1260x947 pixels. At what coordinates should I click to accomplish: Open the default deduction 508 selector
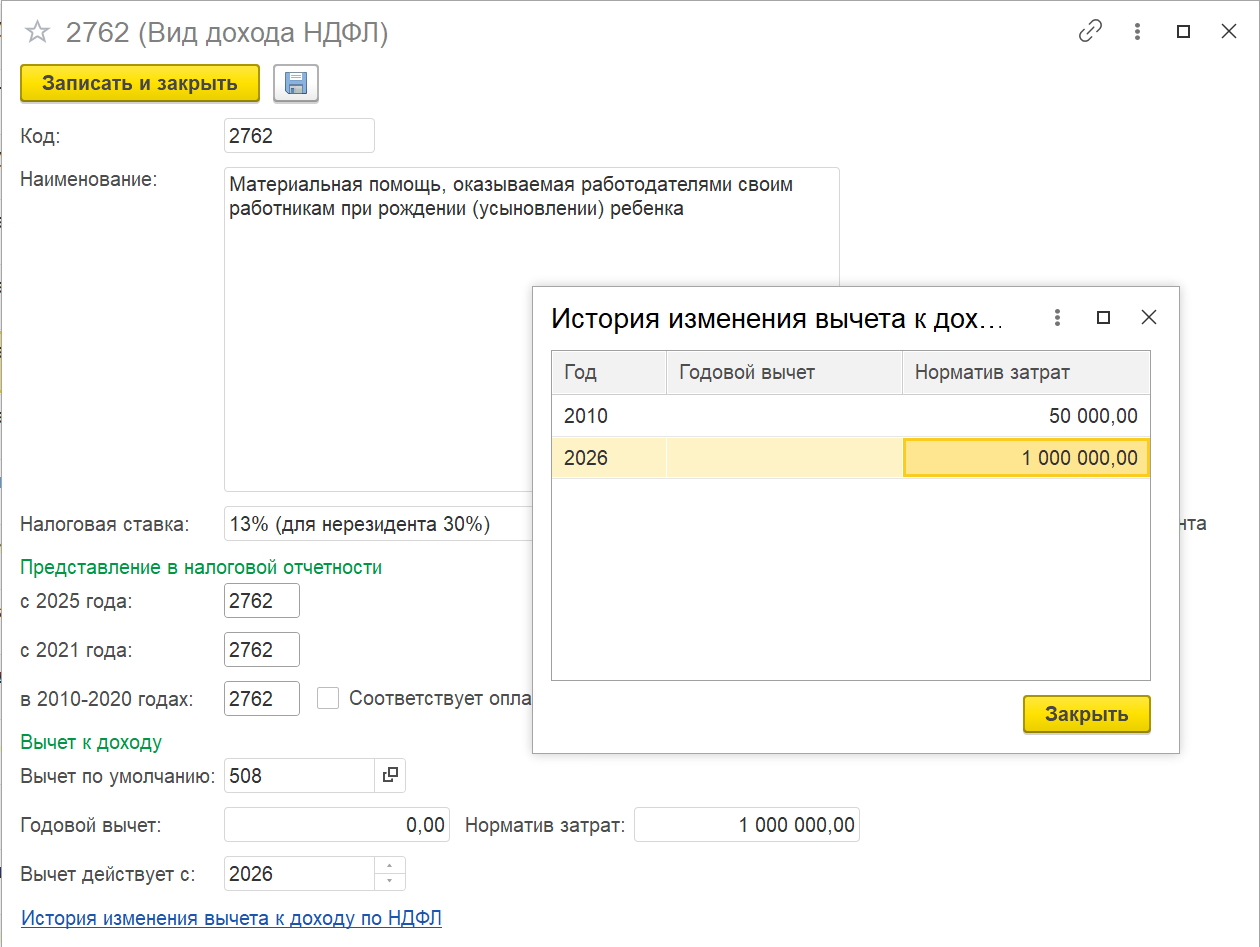[390, 775]
